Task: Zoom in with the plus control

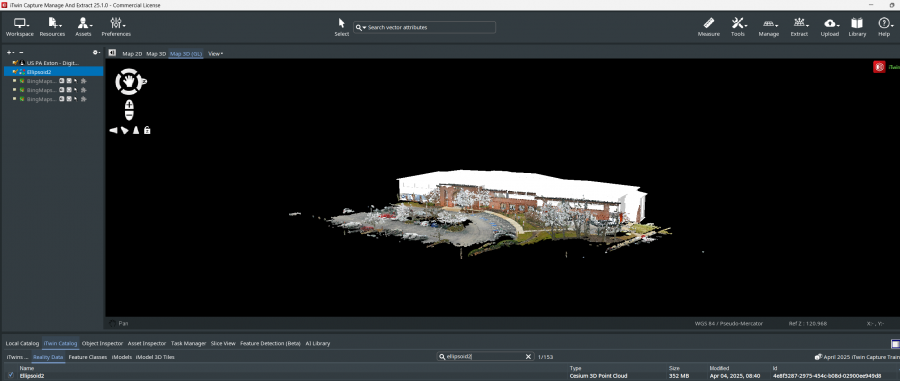Action: (x=129, y=105)
